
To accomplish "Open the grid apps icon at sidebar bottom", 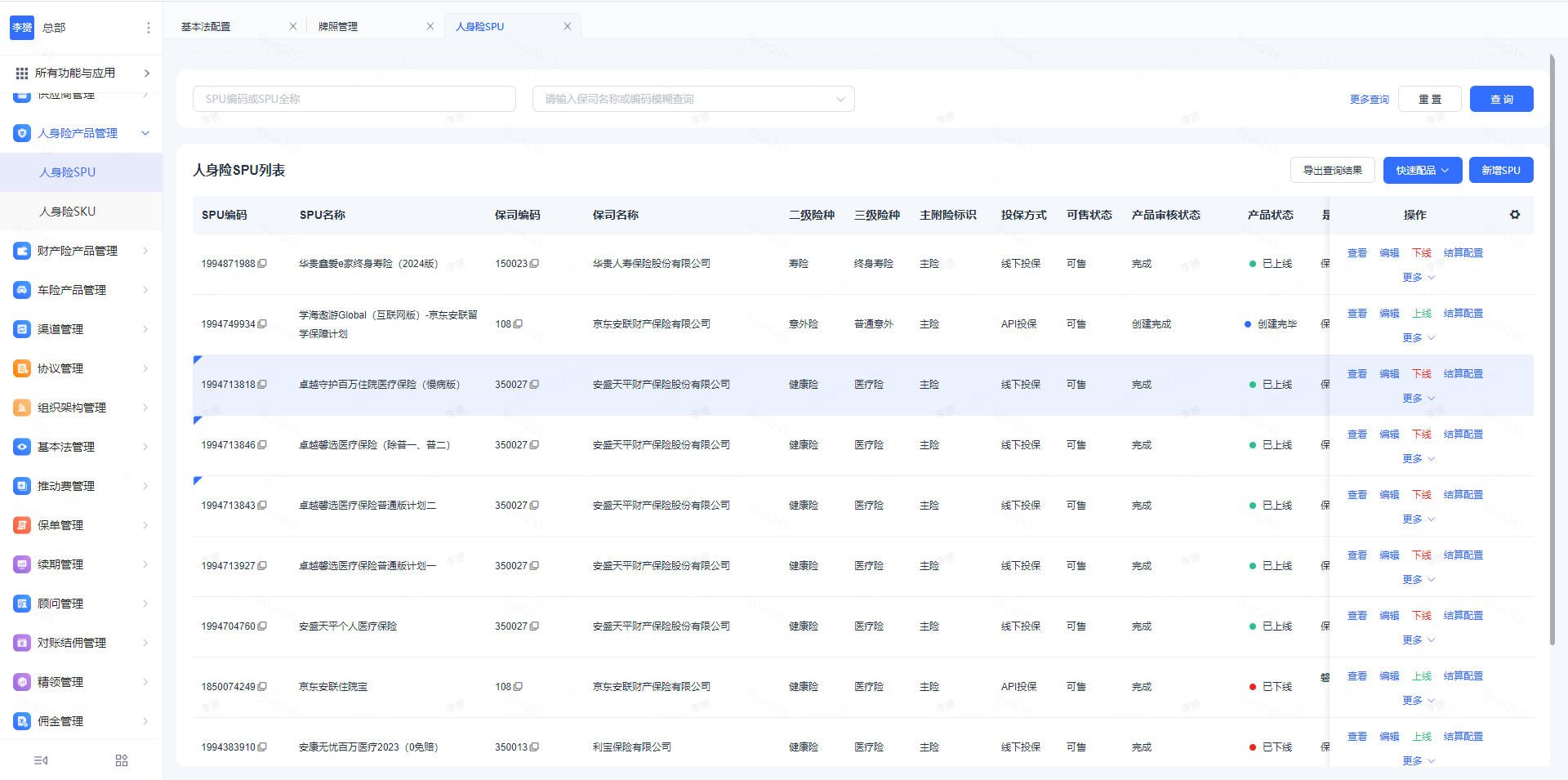I will [x=122, y=760].
